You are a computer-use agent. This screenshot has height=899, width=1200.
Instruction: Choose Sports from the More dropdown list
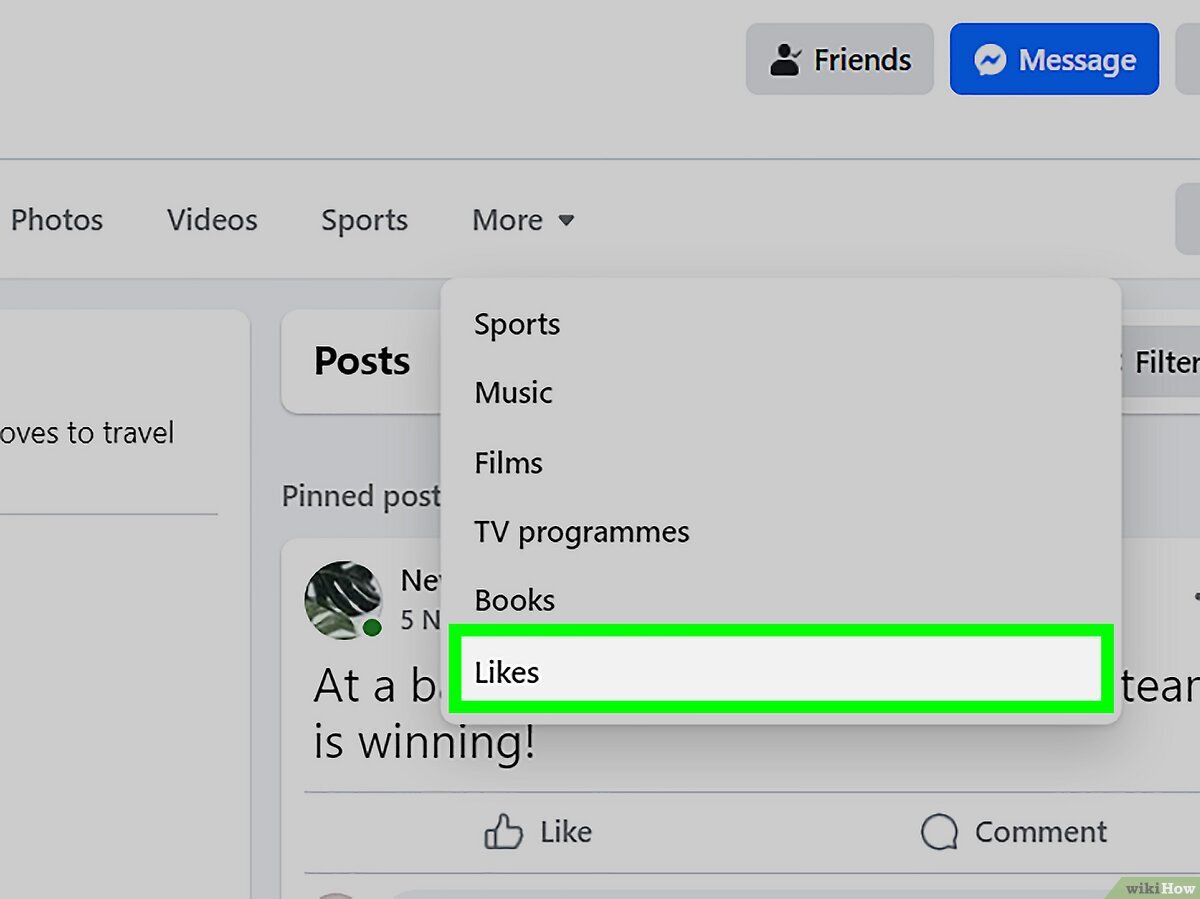coord(517,324)
